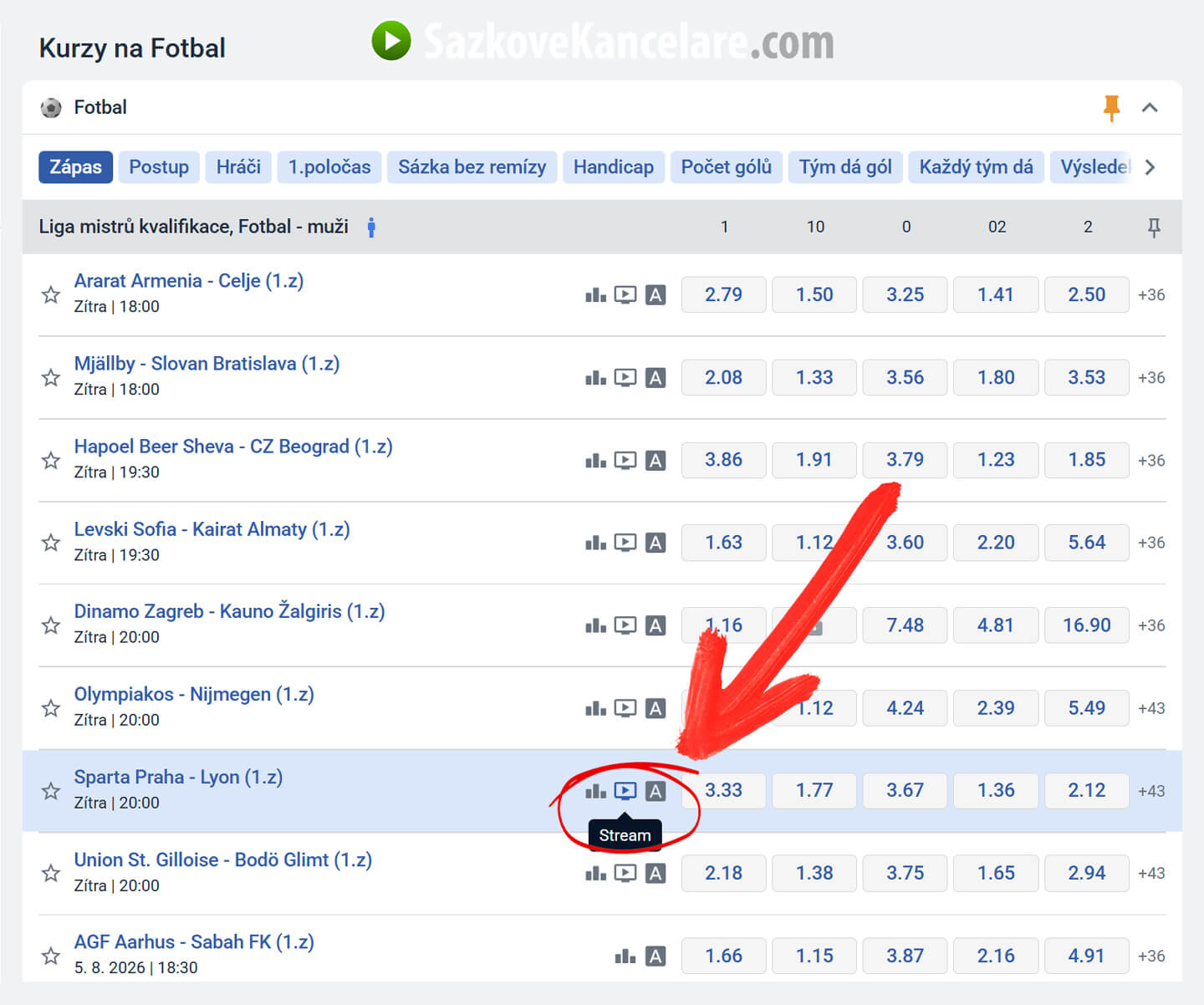Image resolution: width=1204 pixels, height=1005 pixels.
Task: Open statistics icon for Mjällby - Slovan Bratislava
Action: pos(595,377)
